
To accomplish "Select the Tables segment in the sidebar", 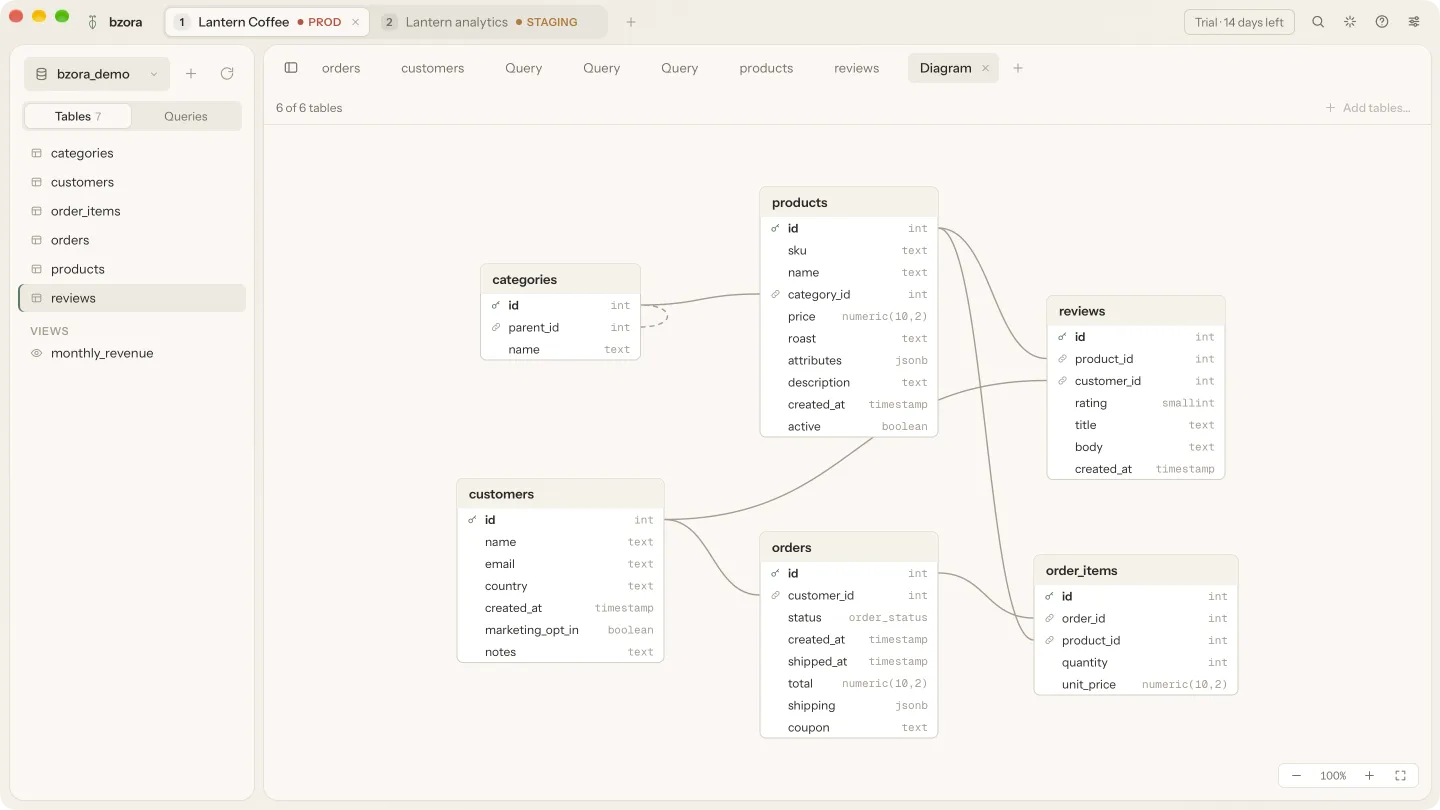I will 78,116.
